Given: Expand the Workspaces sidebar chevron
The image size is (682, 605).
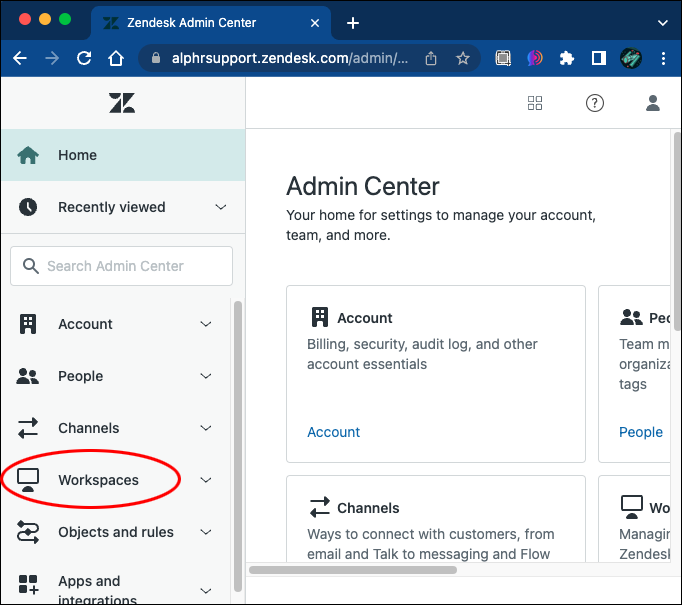Looking at the screenshot, I should (206, 480).
